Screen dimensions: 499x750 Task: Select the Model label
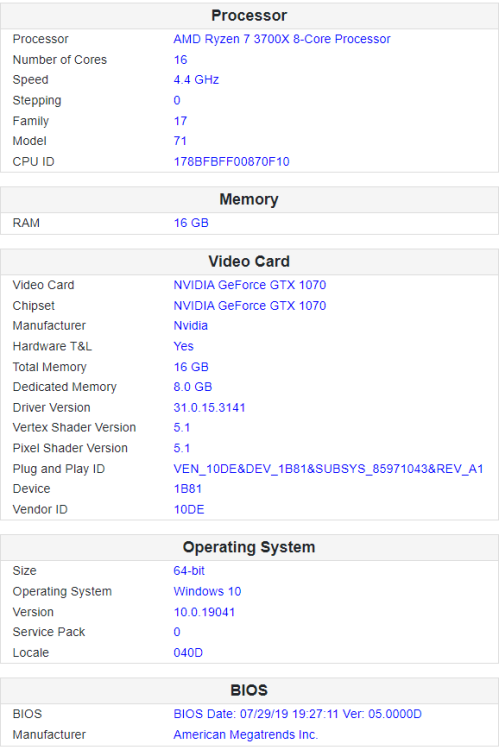point(30,141)
